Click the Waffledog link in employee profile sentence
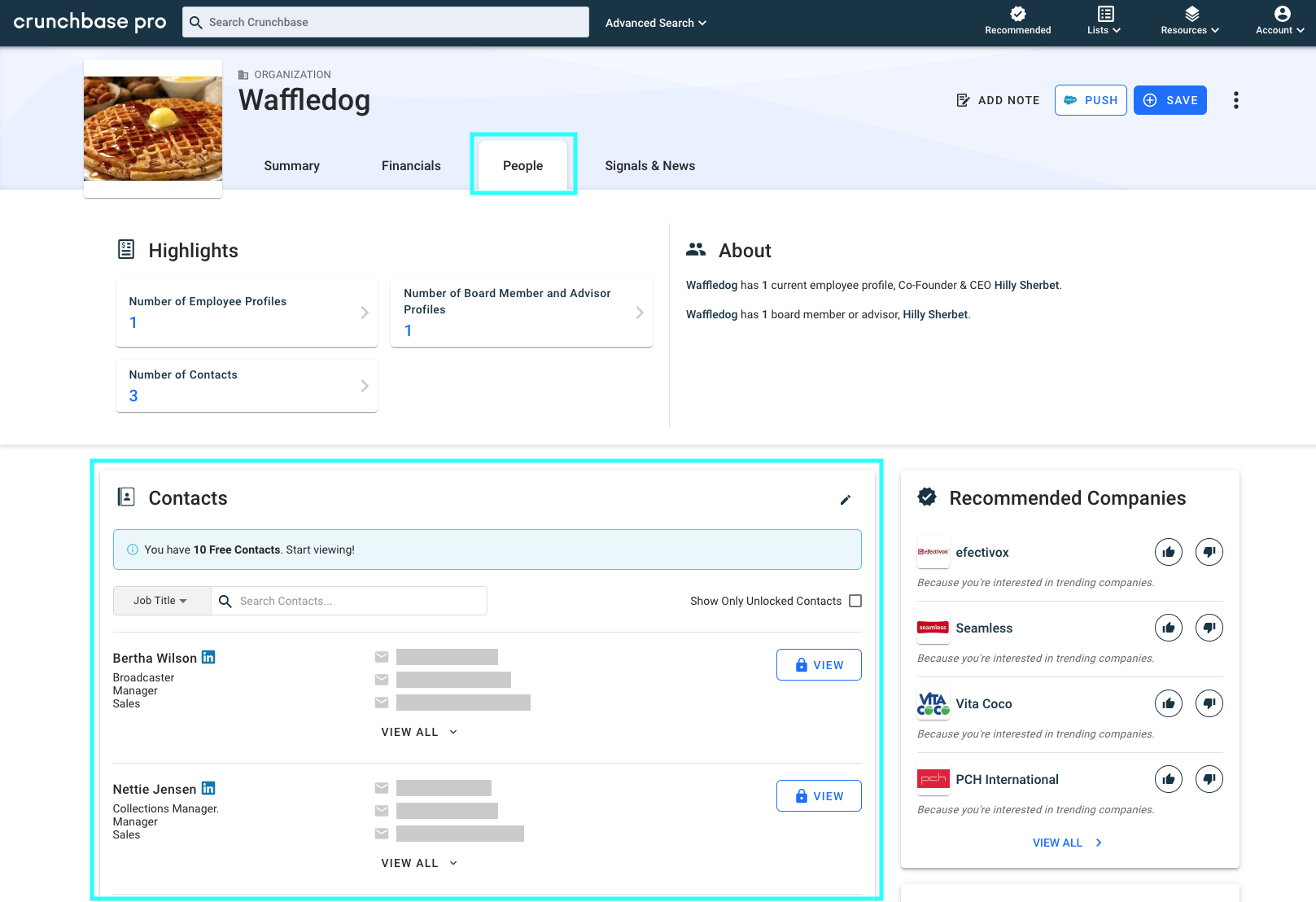The width and height of the screenshot is (1316, 902). 711,285
